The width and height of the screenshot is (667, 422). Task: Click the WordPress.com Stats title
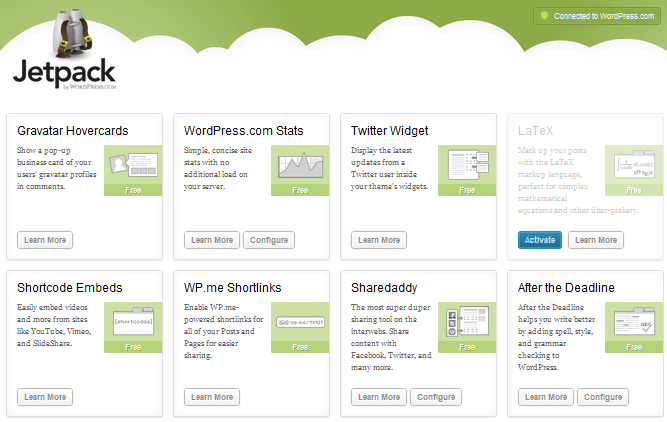tap(244, 131)
